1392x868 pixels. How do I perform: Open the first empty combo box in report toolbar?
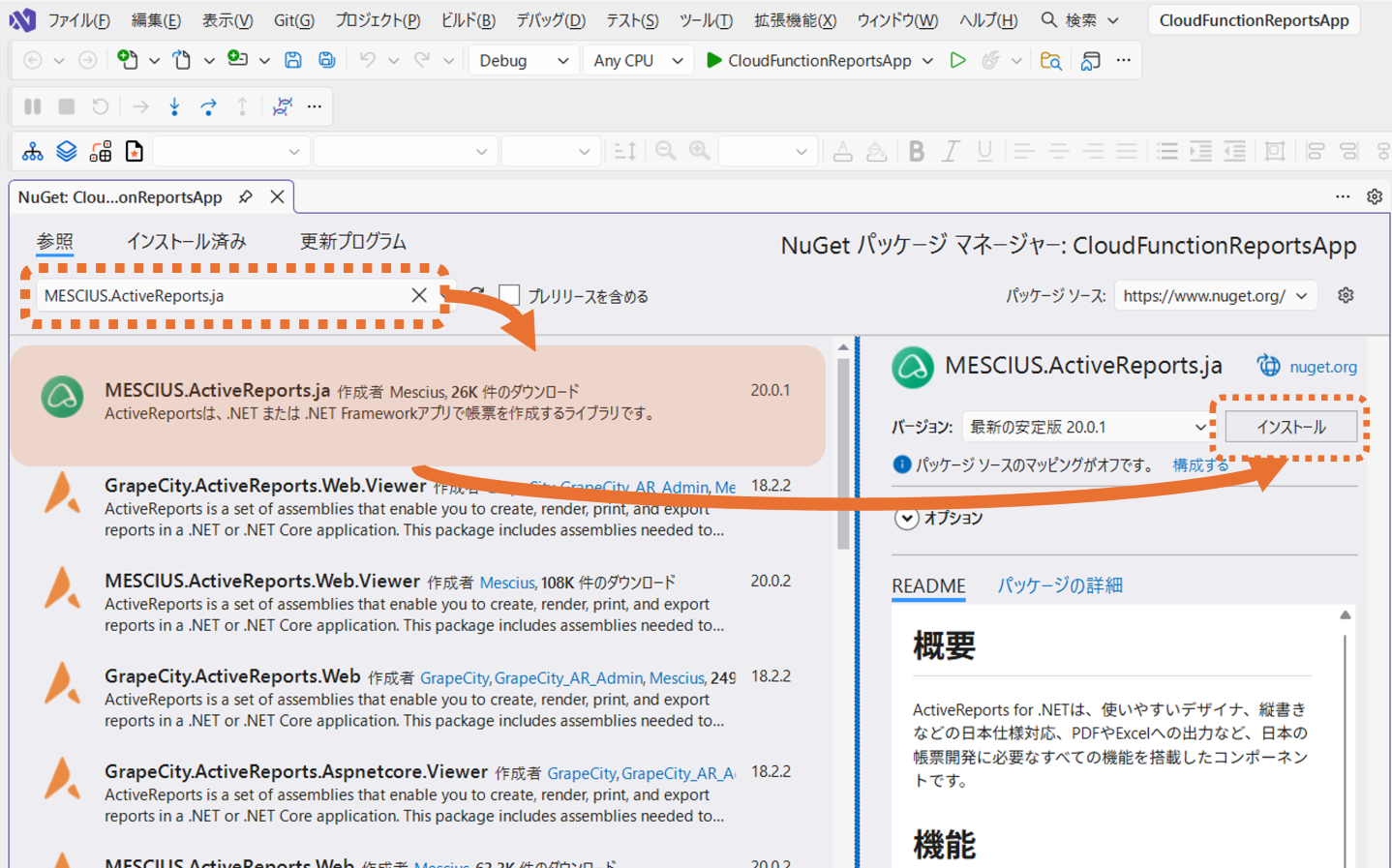[231, 151]
